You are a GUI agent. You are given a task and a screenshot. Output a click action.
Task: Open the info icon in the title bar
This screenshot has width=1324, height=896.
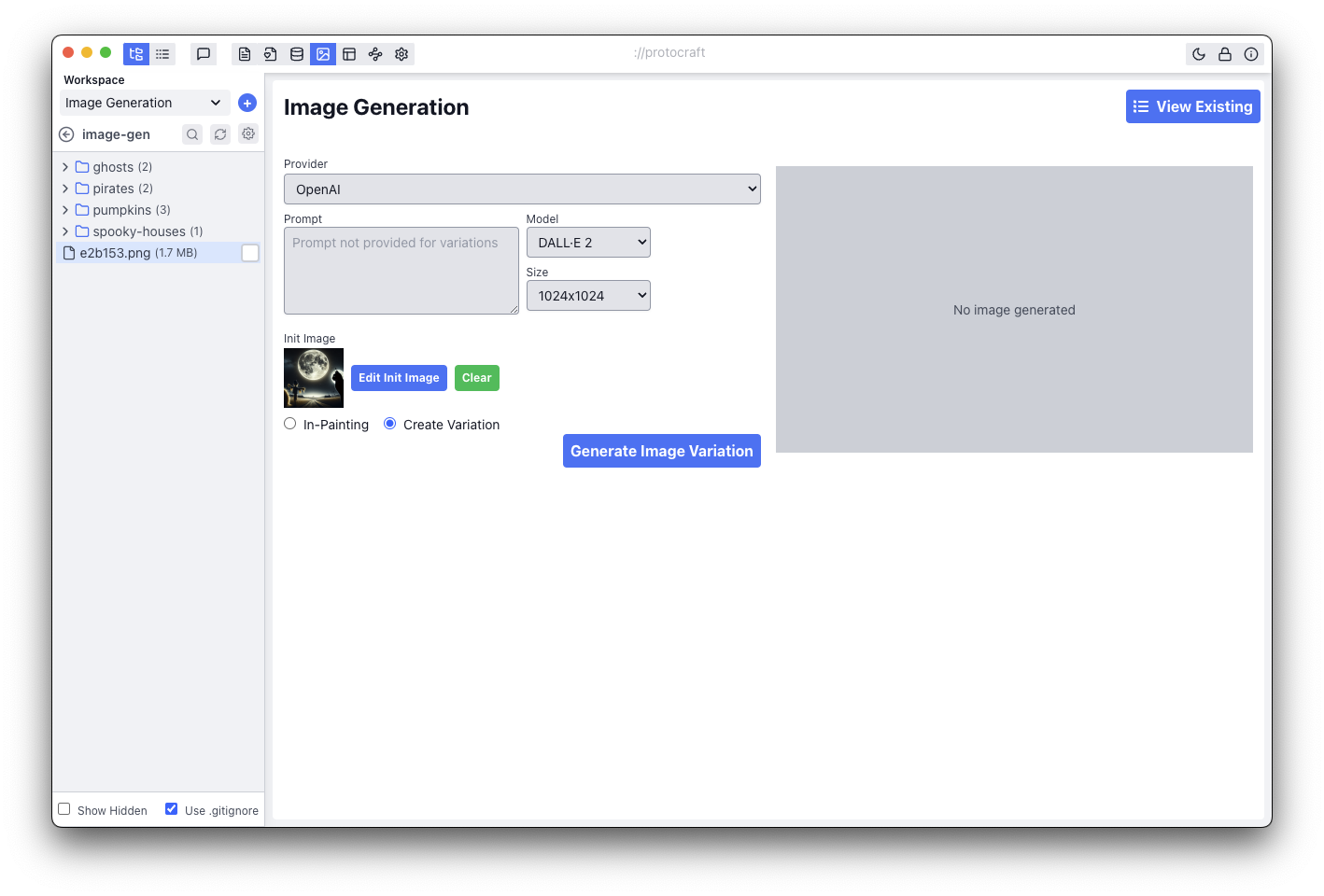click(1251, 54)
